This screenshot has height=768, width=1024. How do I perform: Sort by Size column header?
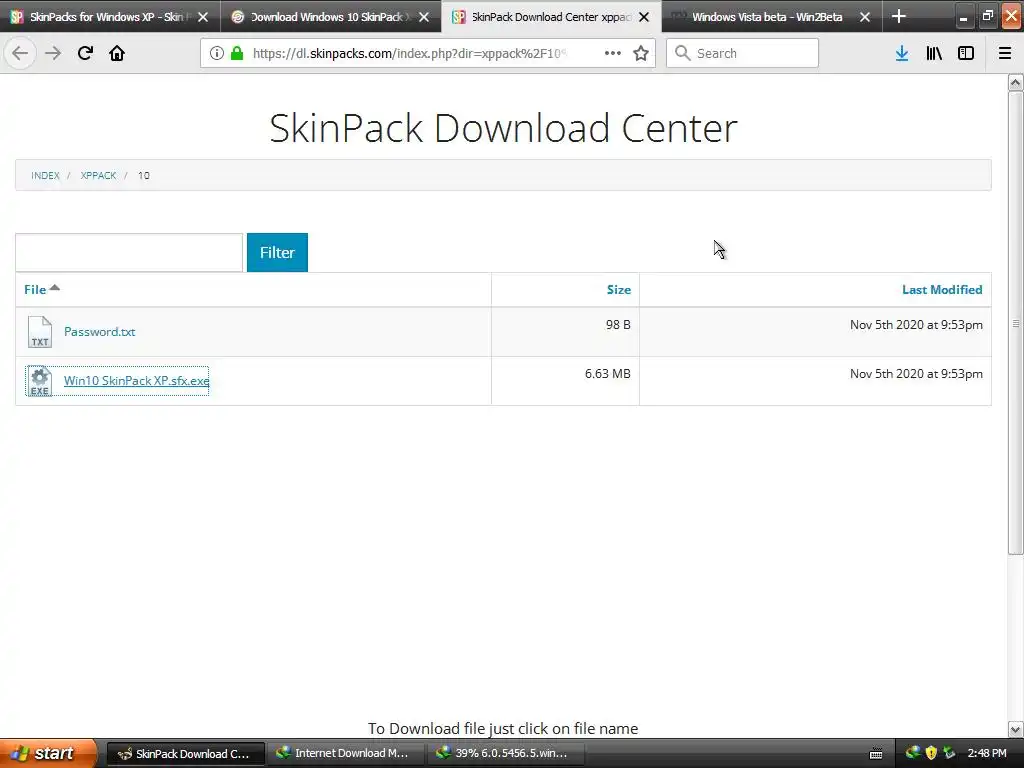pyautogui.click(x=618, y=289)
